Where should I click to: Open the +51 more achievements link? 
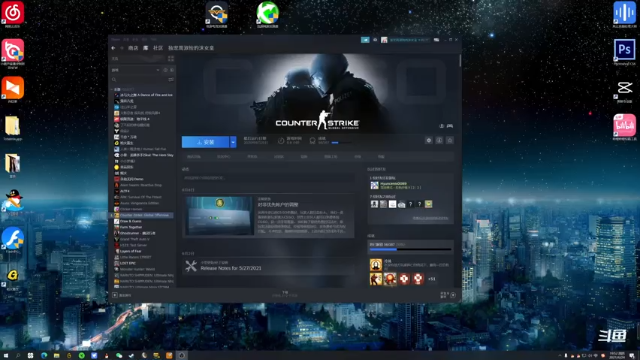tap(431, 279)
